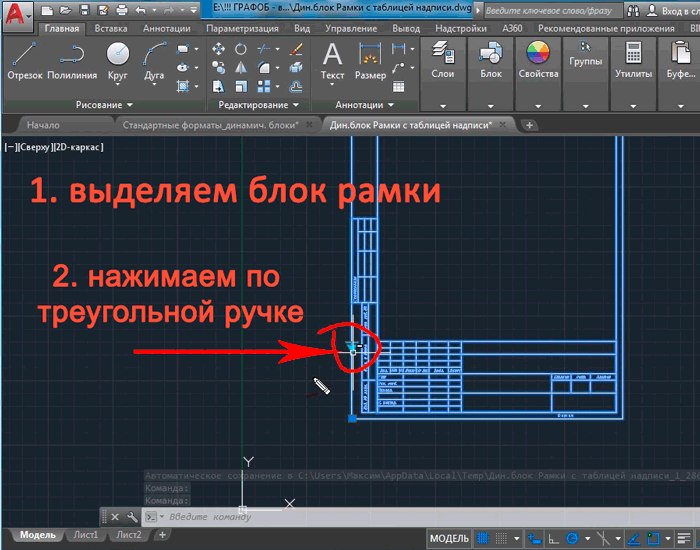Expand the Рисование panel dropdown
The image size is (700, 550).
coord(104,105)
